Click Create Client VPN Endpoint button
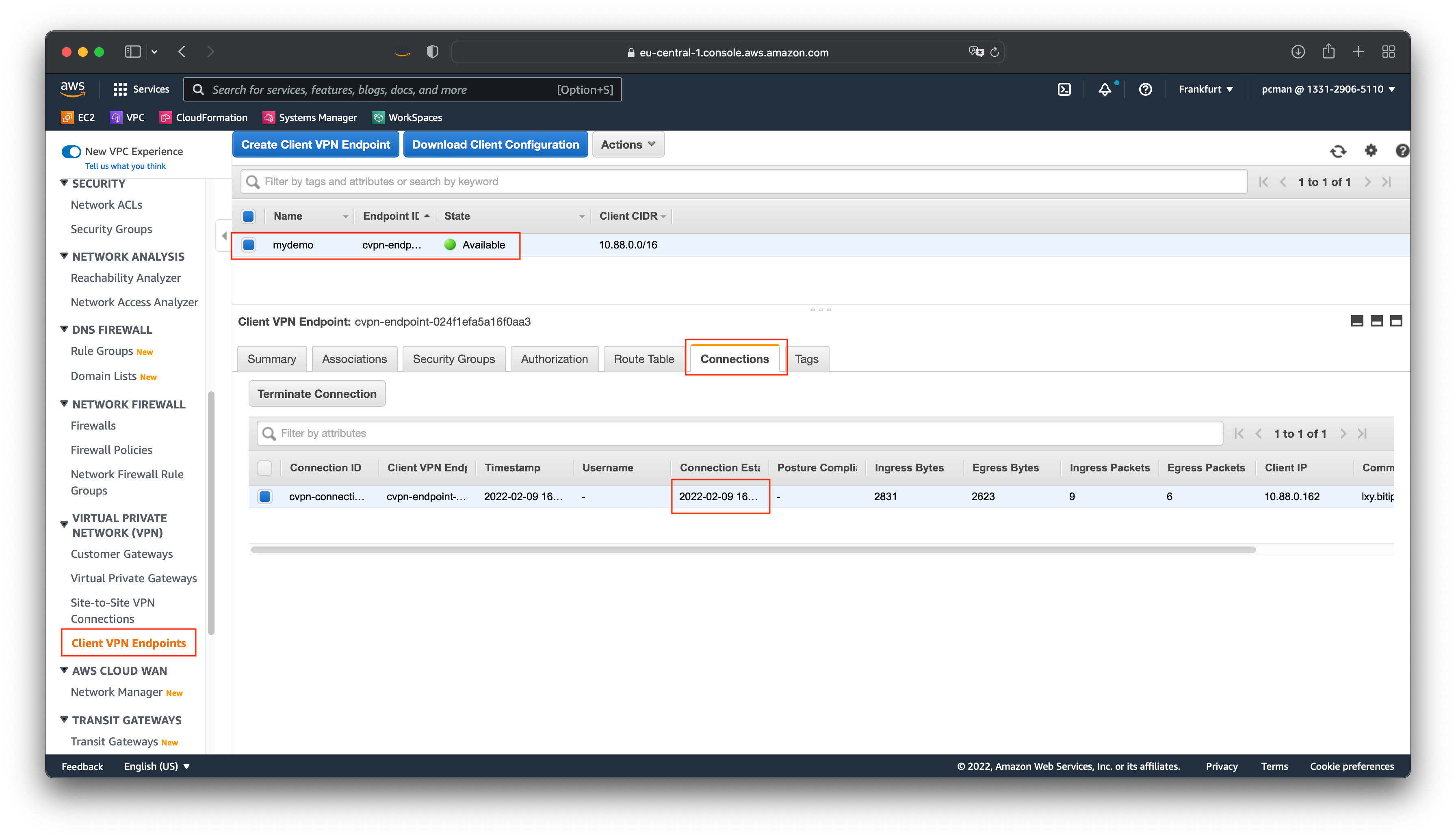 (316, 145)
